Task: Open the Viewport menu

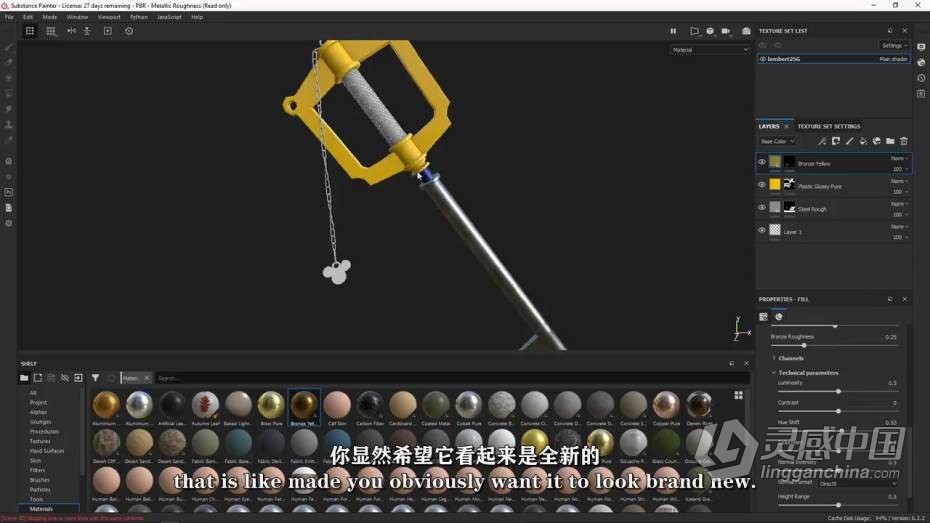Action: click(109, 17)
